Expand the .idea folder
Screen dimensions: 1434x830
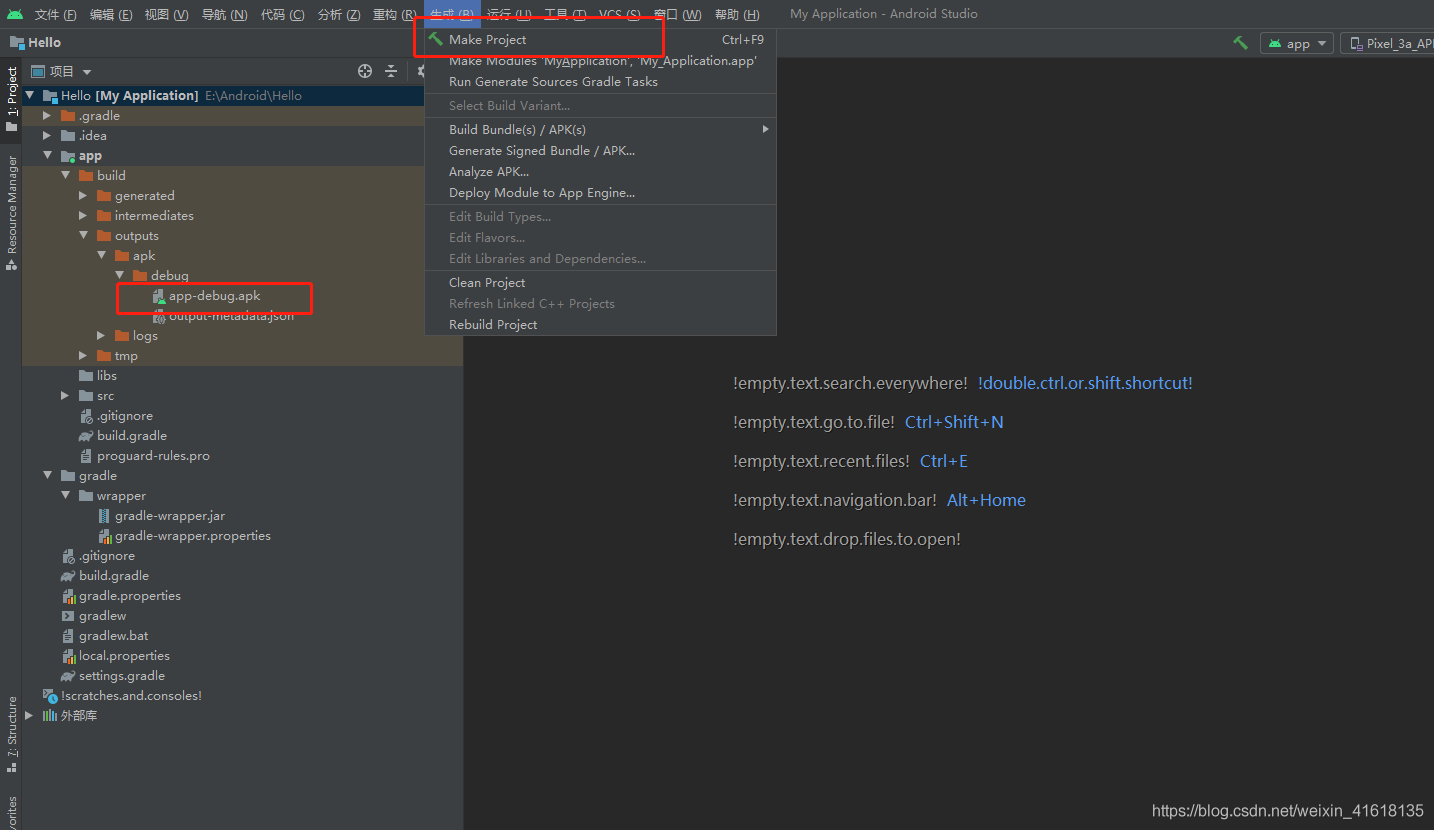coord(47,136)
